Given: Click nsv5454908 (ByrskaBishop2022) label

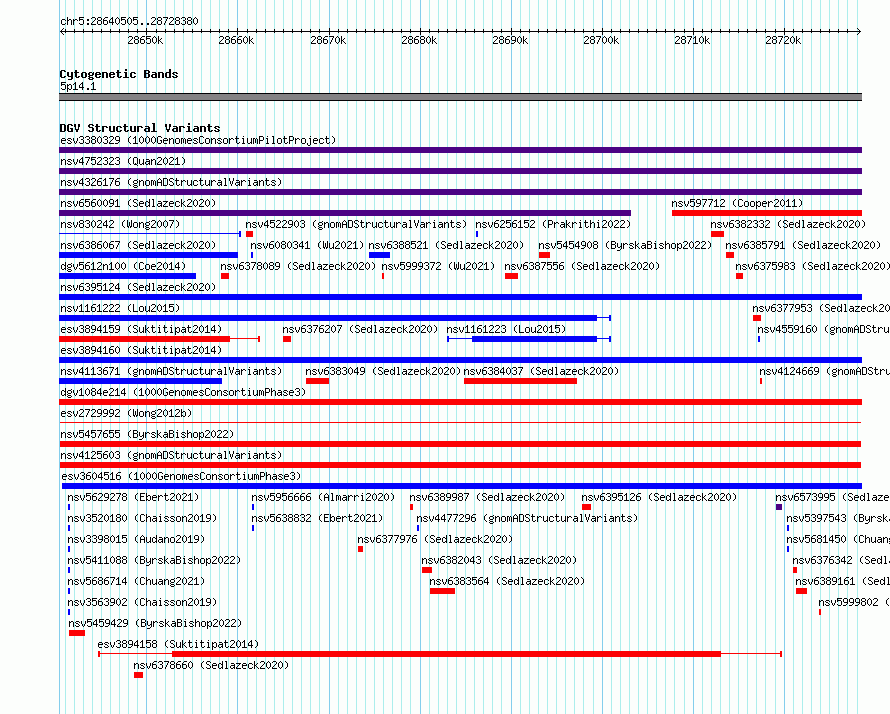Looking at the screenshot, I should 625,245.
